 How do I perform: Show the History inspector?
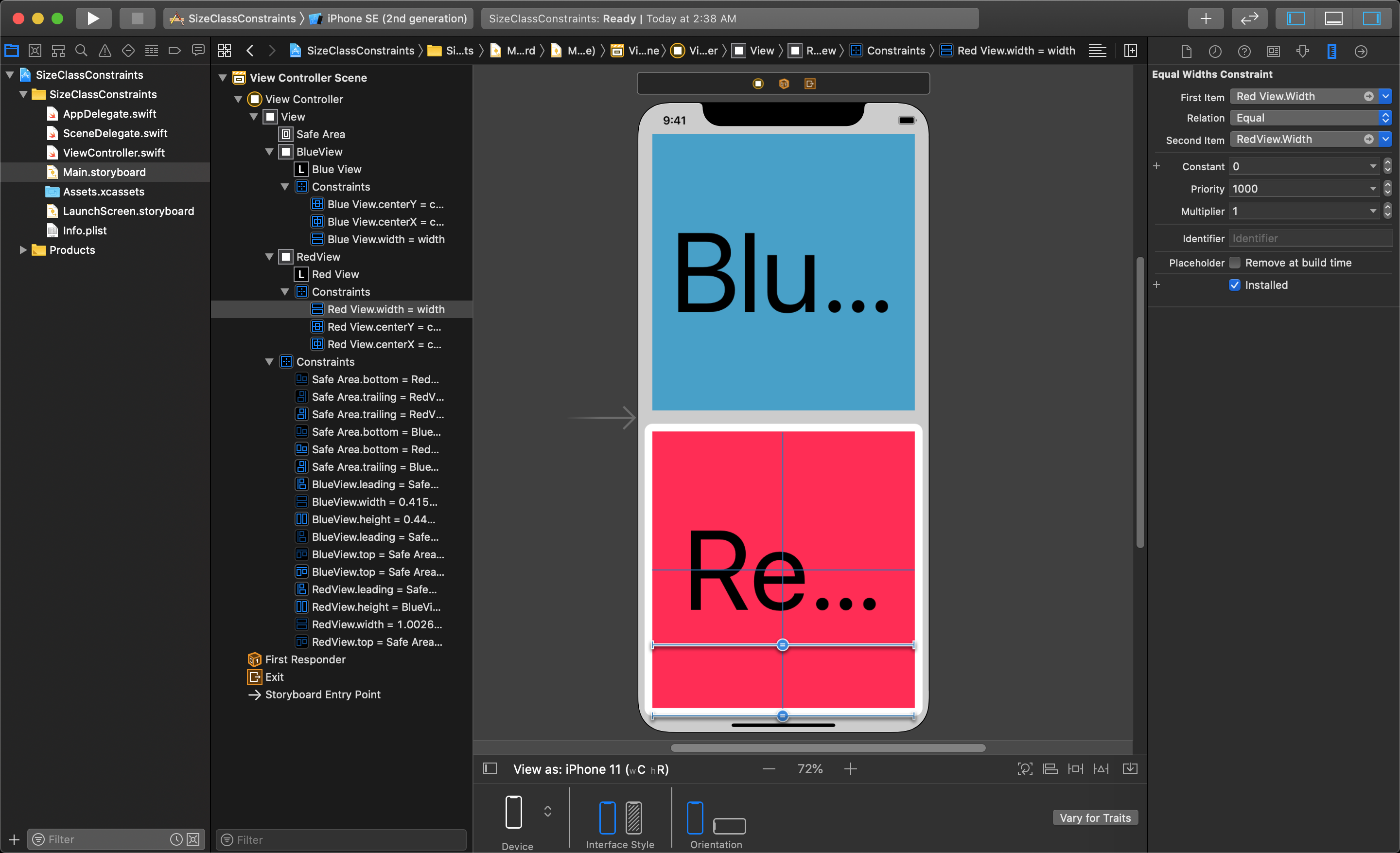click(x=1215, y=52)
